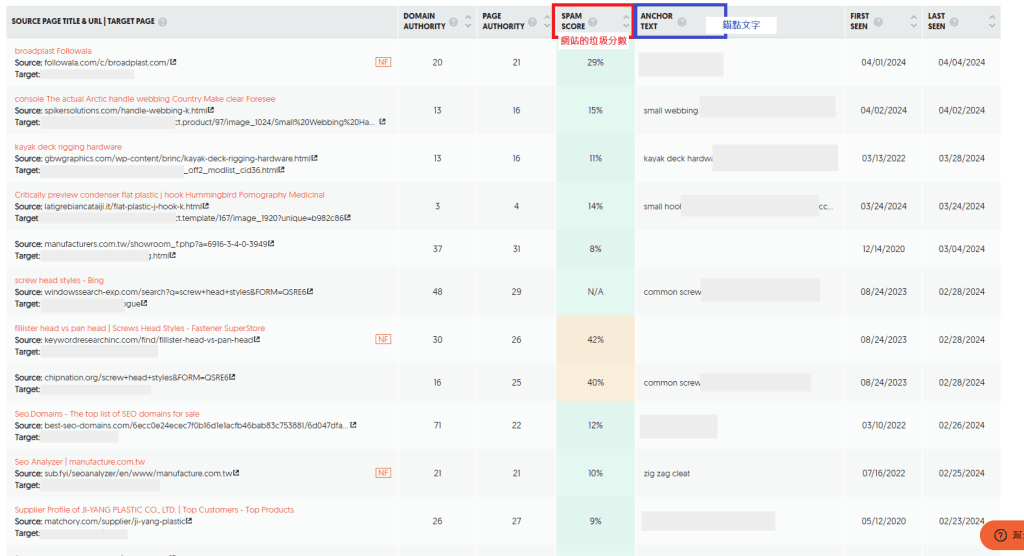Sort table by First Seen arrows
The width and height of the screenshot is (1024, 556).
[914, 22]
